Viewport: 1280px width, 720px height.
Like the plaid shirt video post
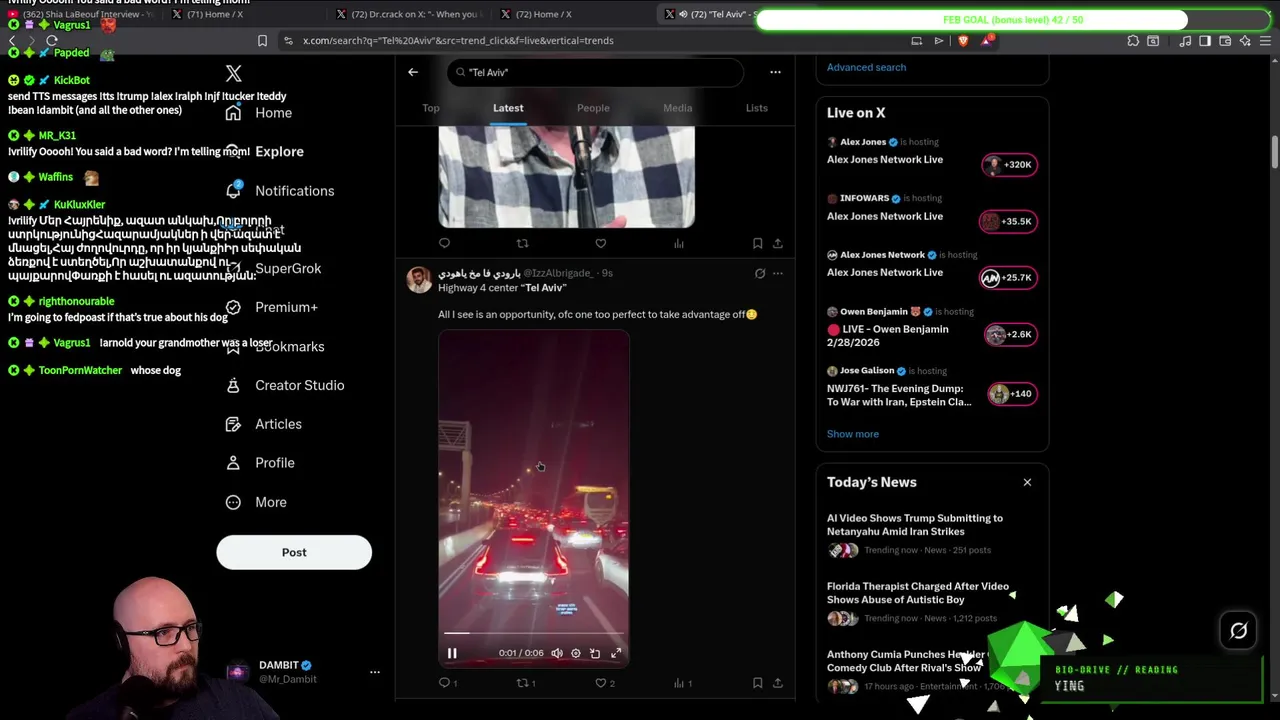point(600,243)
